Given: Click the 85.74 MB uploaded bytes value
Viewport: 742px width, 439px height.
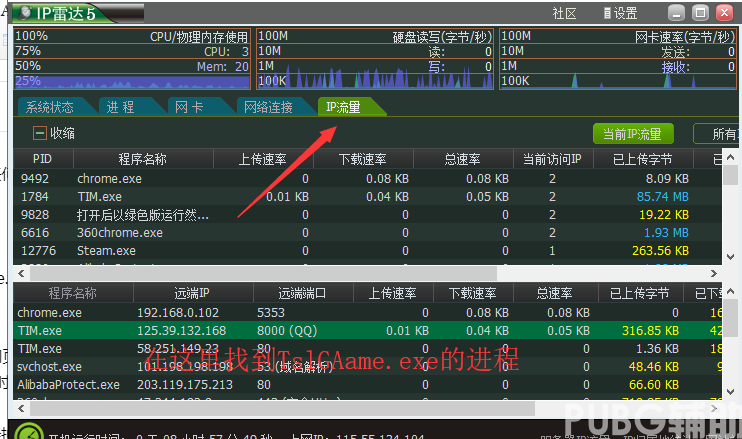Looking at the screenshot, I should pyautogui.click(x=662, y=197).
